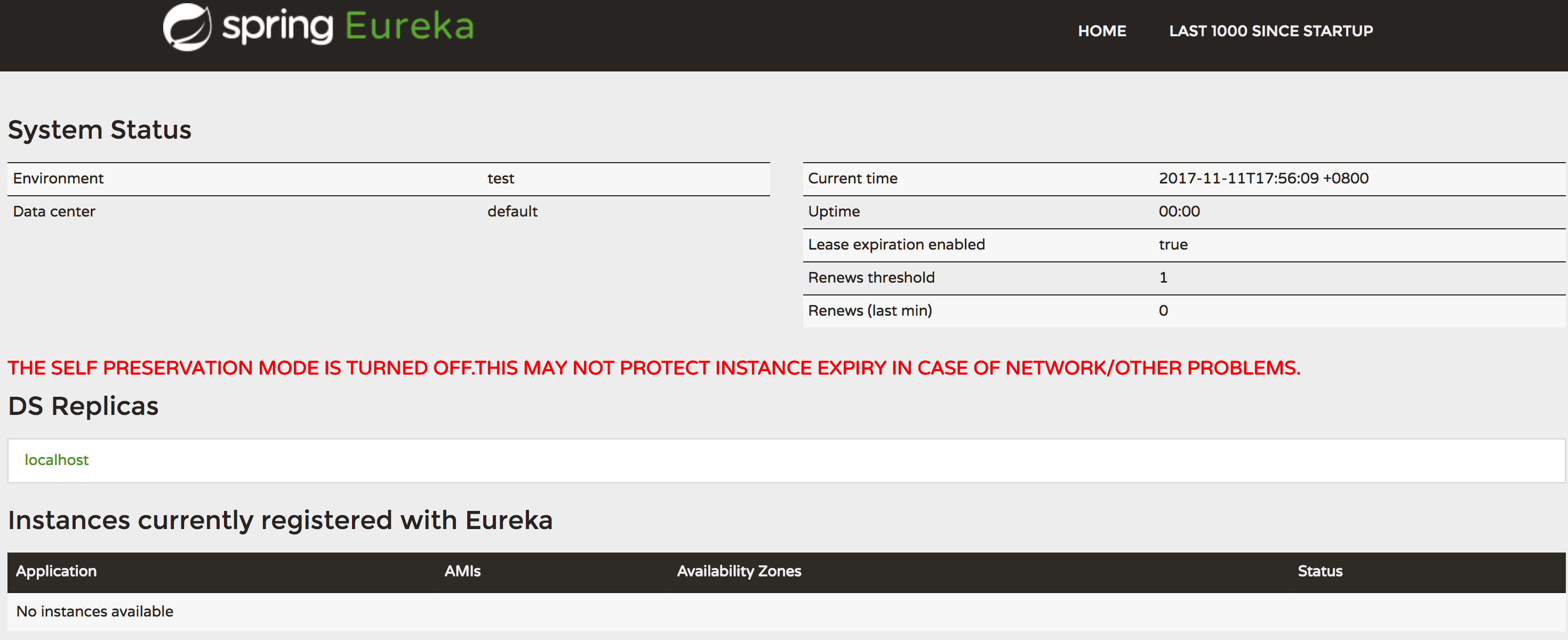Screen dimensions: 1568x640
Task: Click the Status column header
Action: point(1319,571)
